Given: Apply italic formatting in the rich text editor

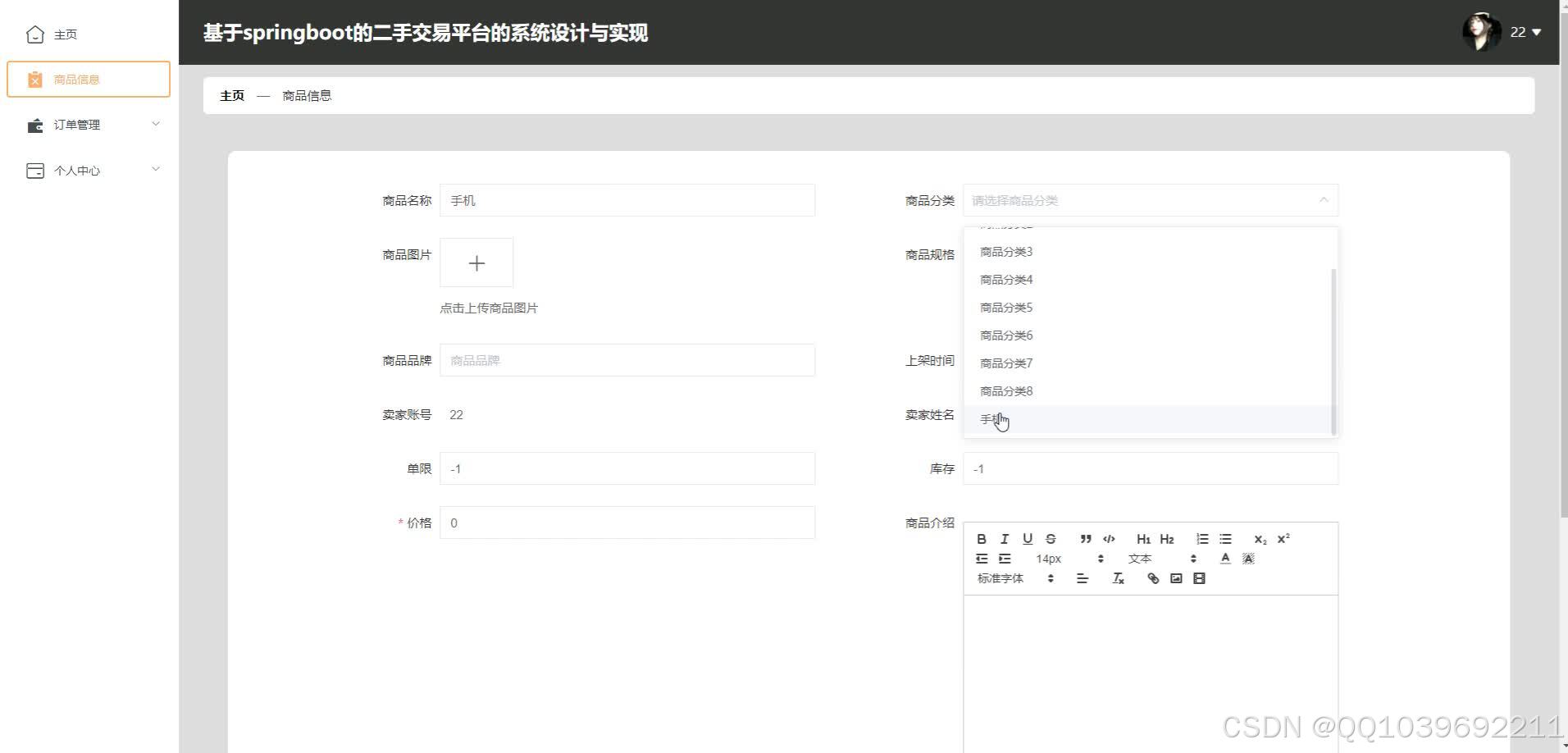Looking at the screenshot, I should click(1005, 539).
